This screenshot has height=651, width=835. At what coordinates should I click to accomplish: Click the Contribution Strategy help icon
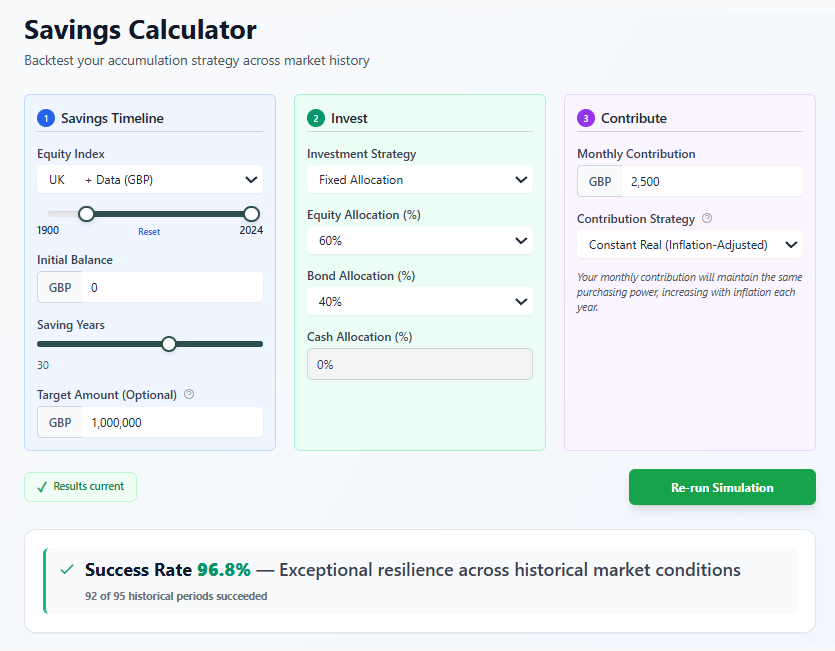pos(707,218)
